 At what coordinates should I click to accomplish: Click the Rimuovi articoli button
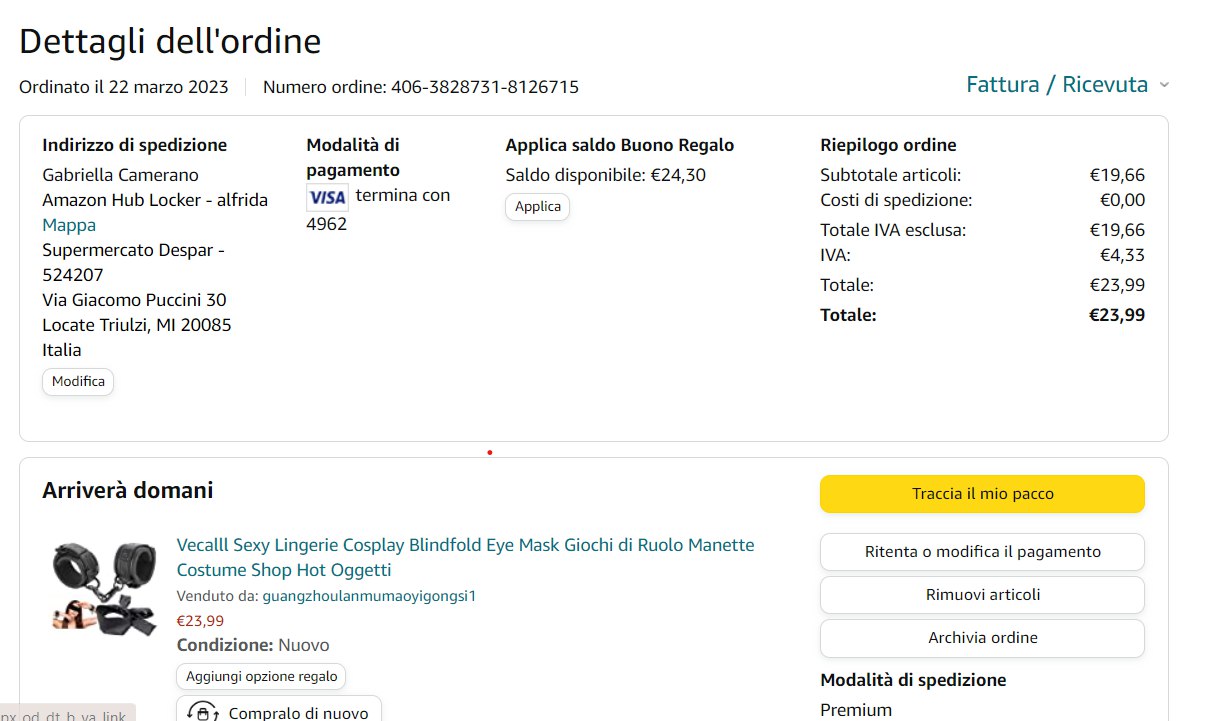point(982,595)
